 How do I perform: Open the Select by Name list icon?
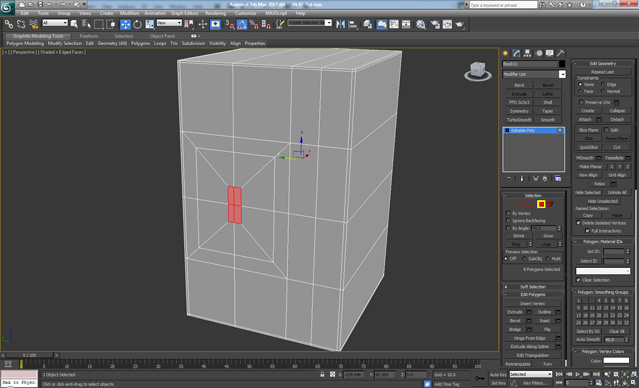pos(86,24)
